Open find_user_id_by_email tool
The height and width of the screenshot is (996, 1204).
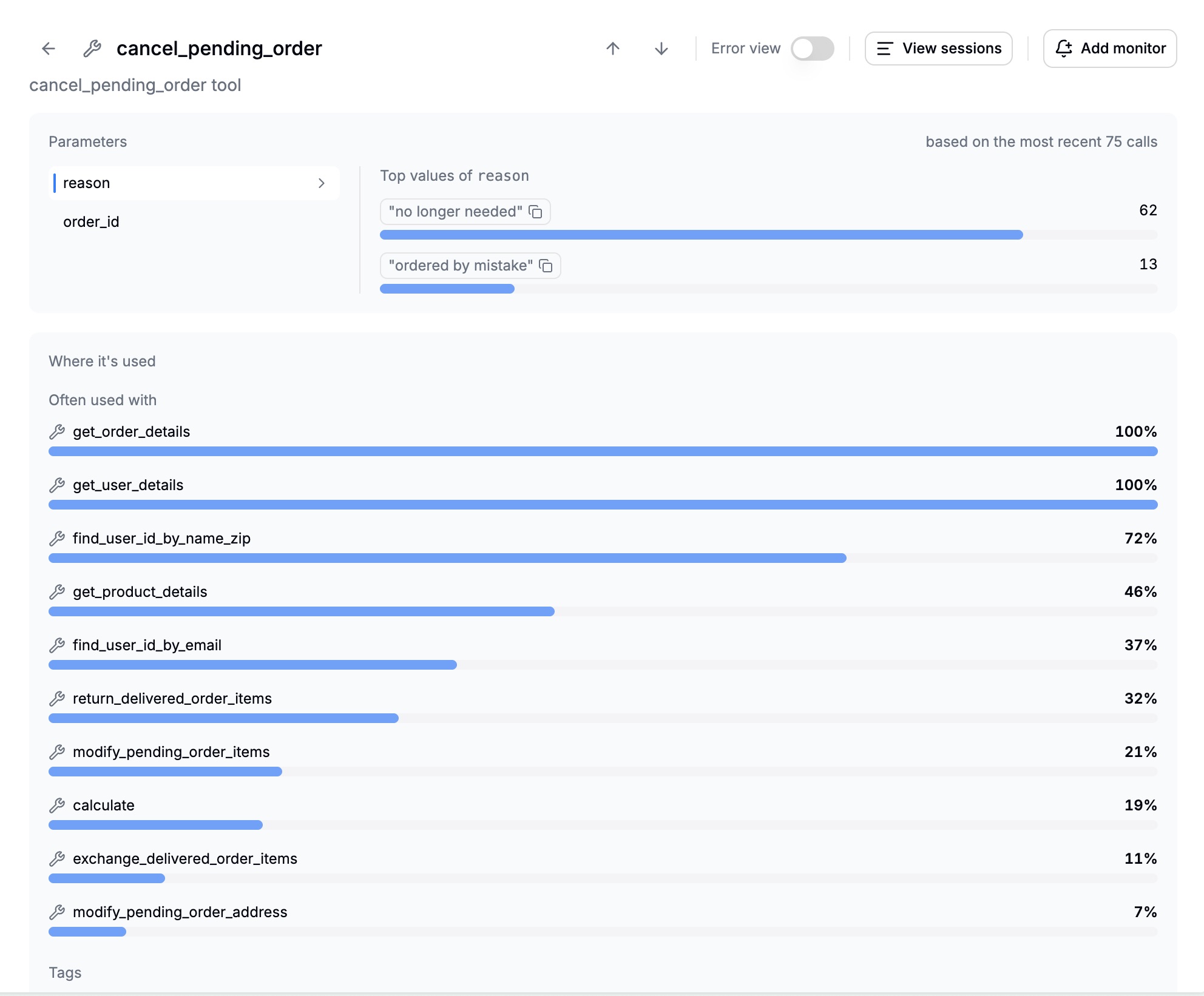click(147, 645)
